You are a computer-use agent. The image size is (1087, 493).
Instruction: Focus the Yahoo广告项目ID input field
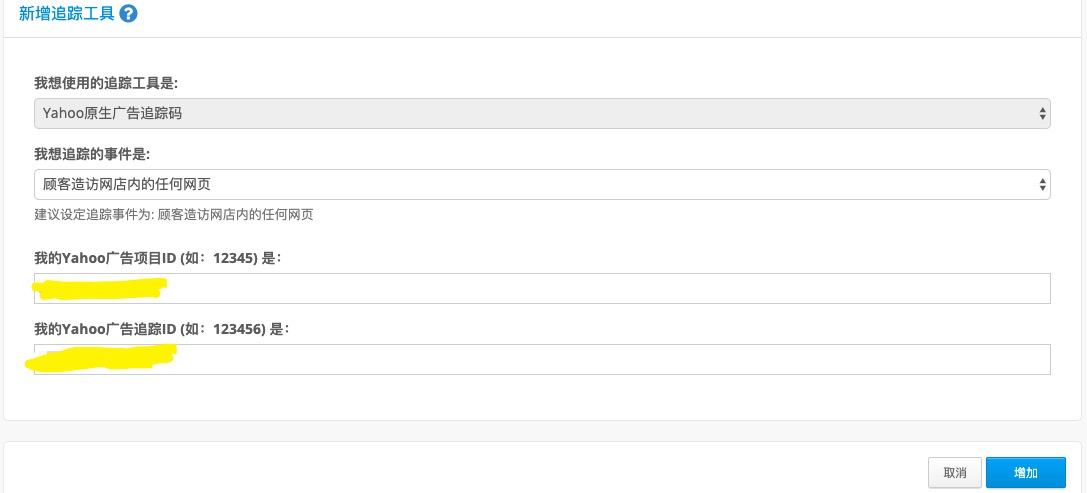542,288
